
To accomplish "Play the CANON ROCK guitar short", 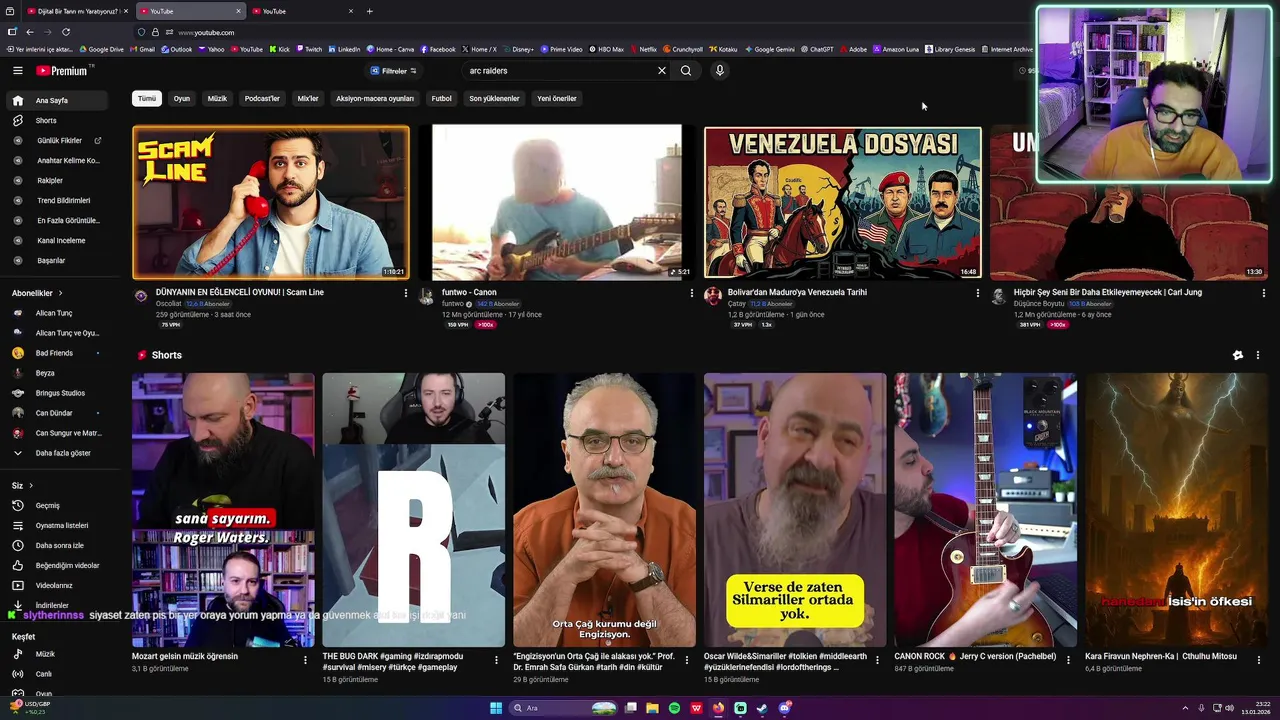I will coord(985,510).
